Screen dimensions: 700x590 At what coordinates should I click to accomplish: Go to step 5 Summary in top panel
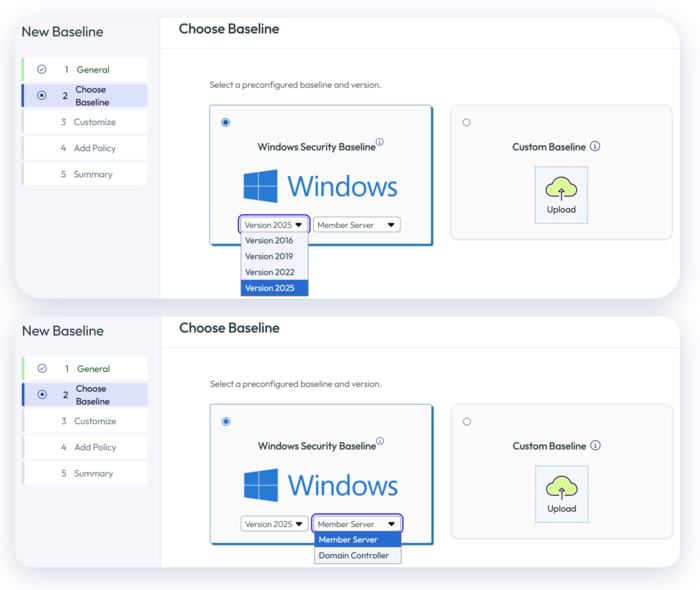[x=84, y=174]
